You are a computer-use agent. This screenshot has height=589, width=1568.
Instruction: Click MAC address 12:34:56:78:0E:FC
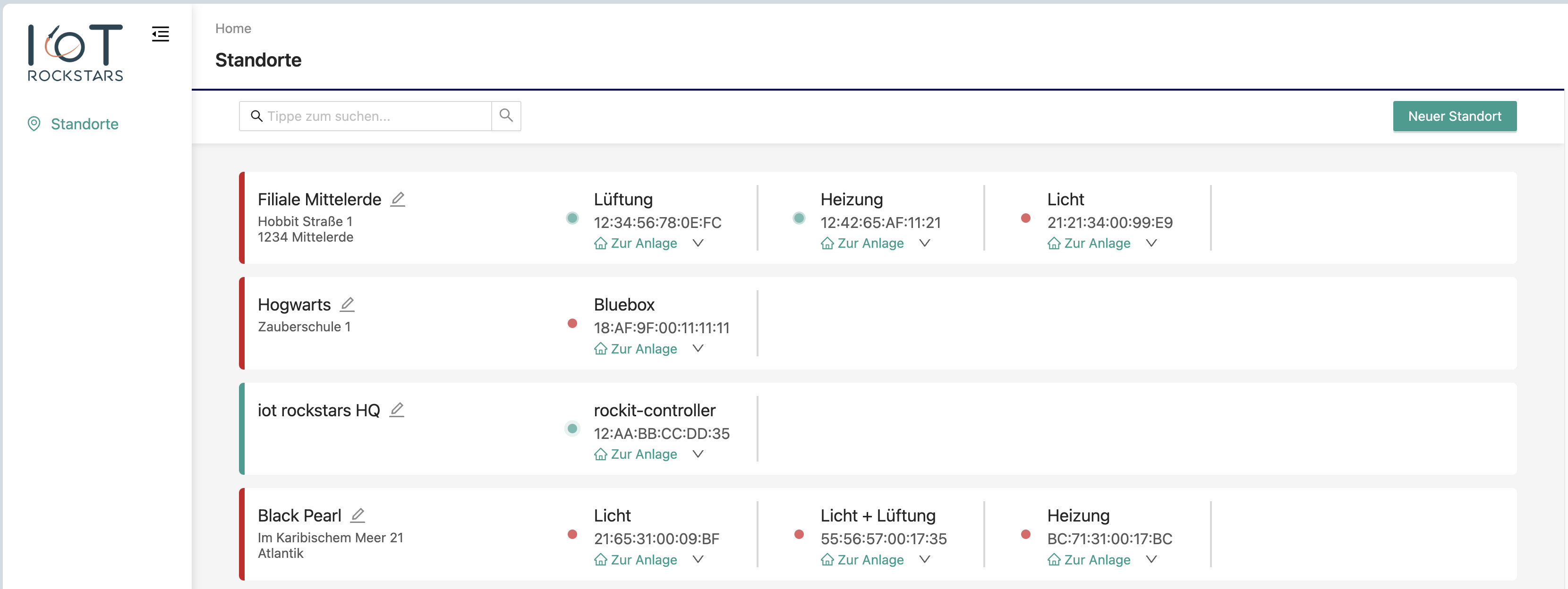[658, 223]
